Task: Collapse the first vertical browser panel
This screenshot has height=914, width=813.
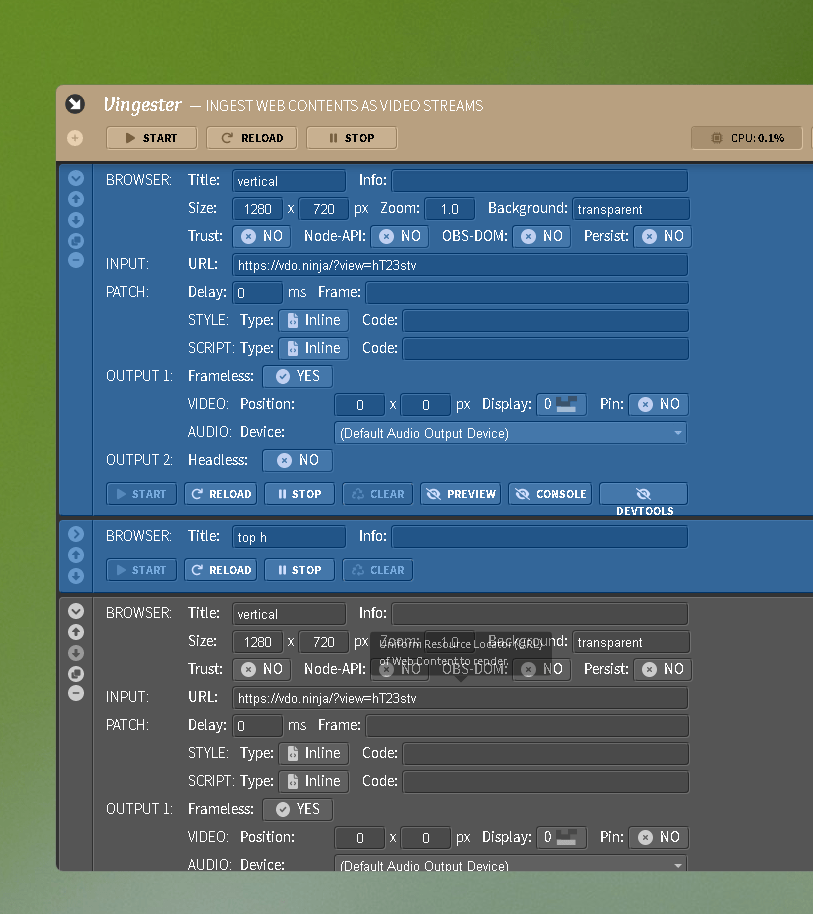Action: pos(76,178)
